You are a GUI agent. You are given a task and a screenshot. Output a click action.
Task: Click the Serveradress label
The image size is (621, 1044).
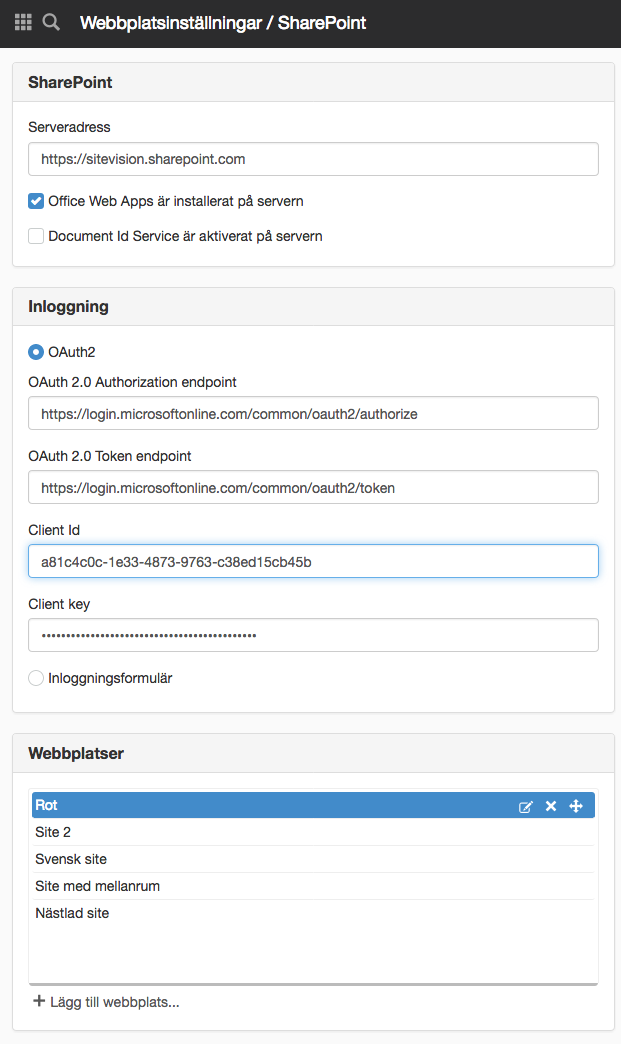pyautogui.click(x=69, y=127)
